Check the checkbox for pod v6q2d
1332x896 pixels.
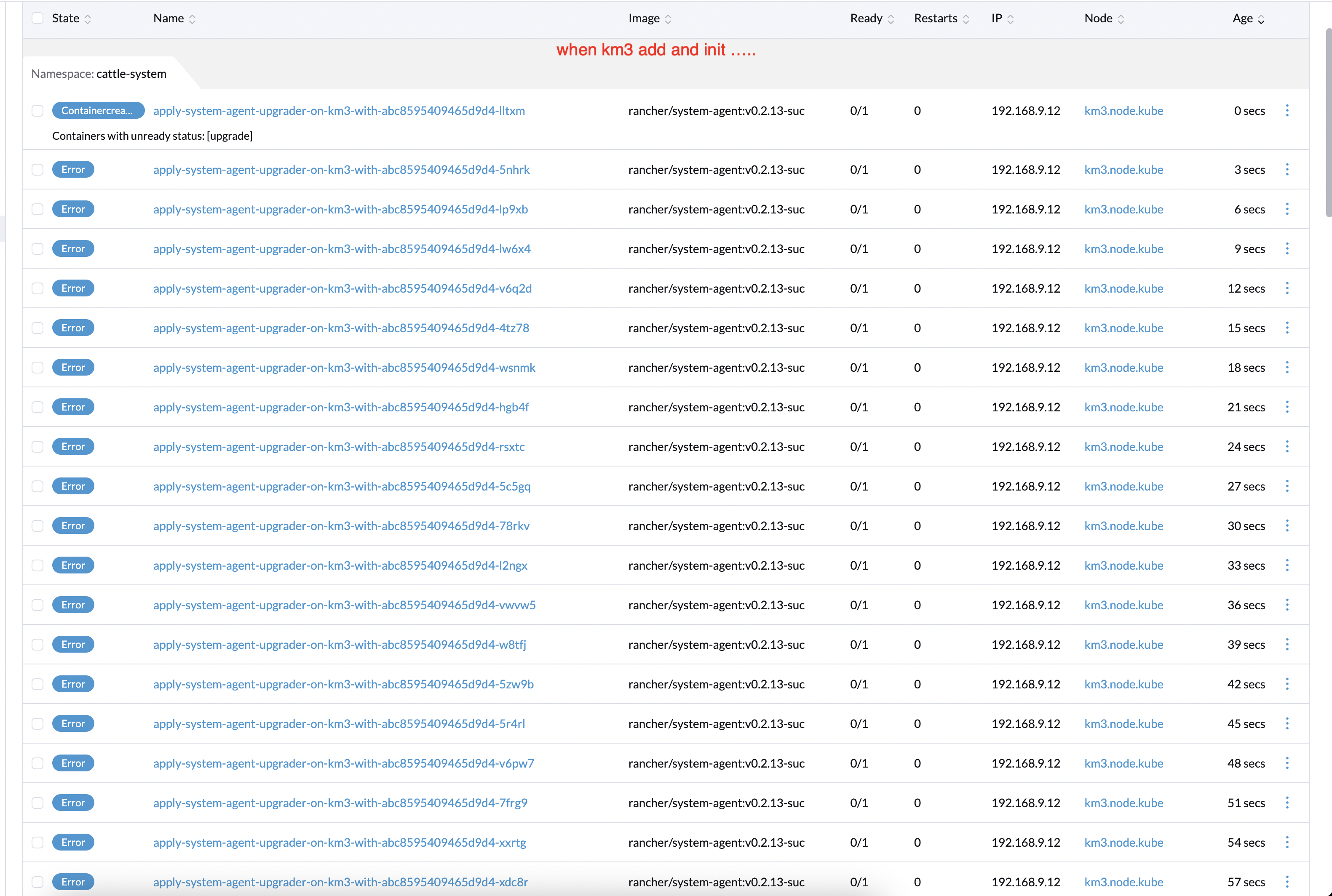[37, 288]
